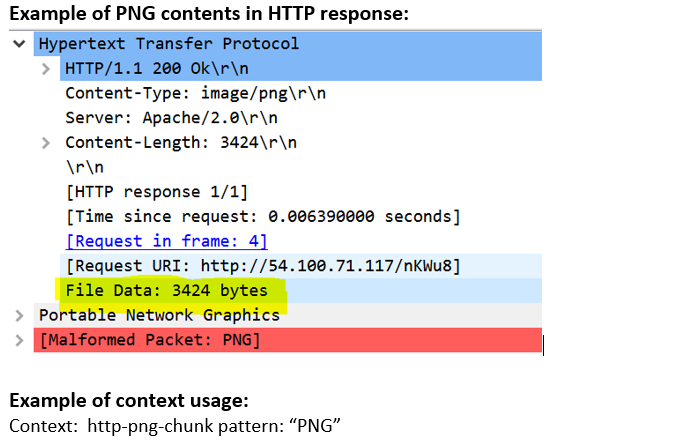Viewport: 696px width, 440px height.
Task: Click the File Data: 3424 bytes row
Action: coord(166,291)
